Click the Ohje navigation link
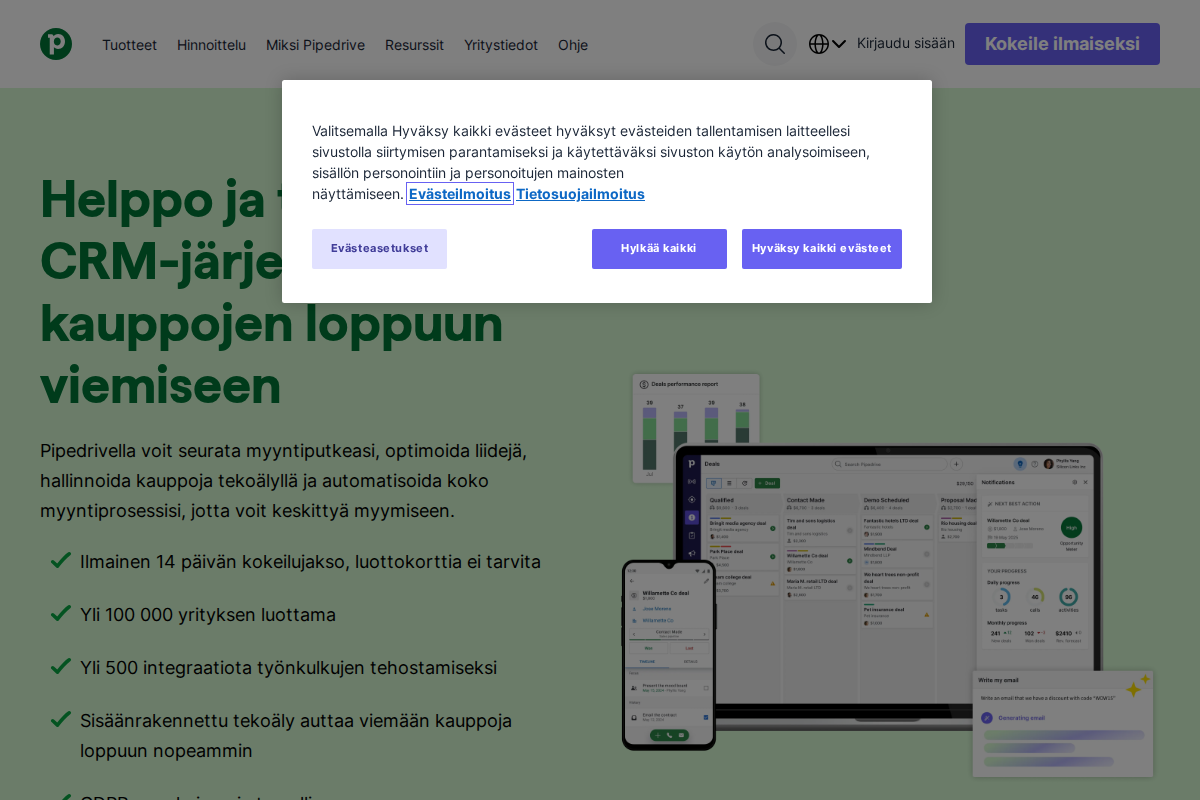This screenshot has width=1200, height=800. click(x=573, y=45)
